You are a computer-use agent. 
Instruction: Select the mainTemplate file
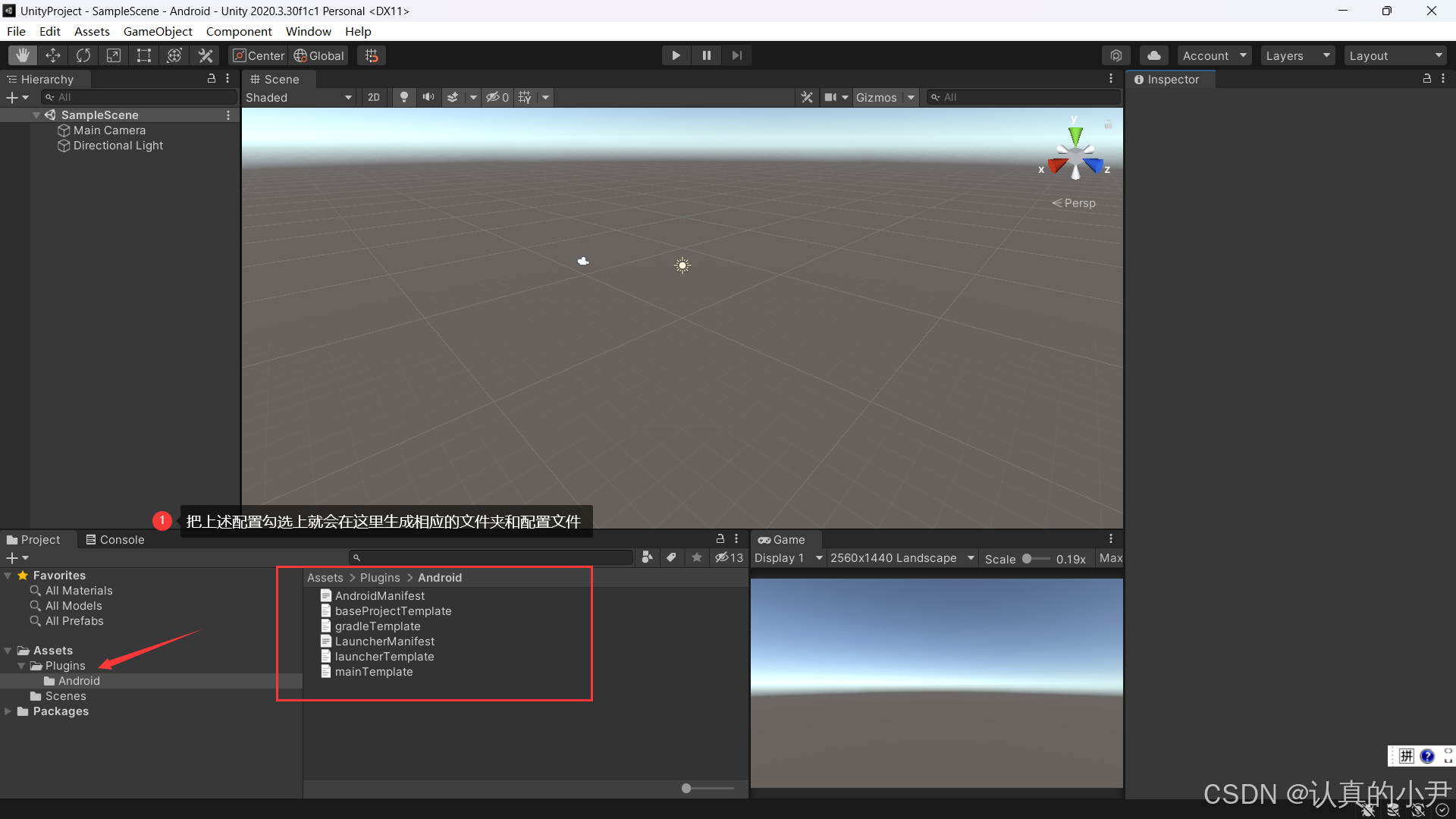373,672
